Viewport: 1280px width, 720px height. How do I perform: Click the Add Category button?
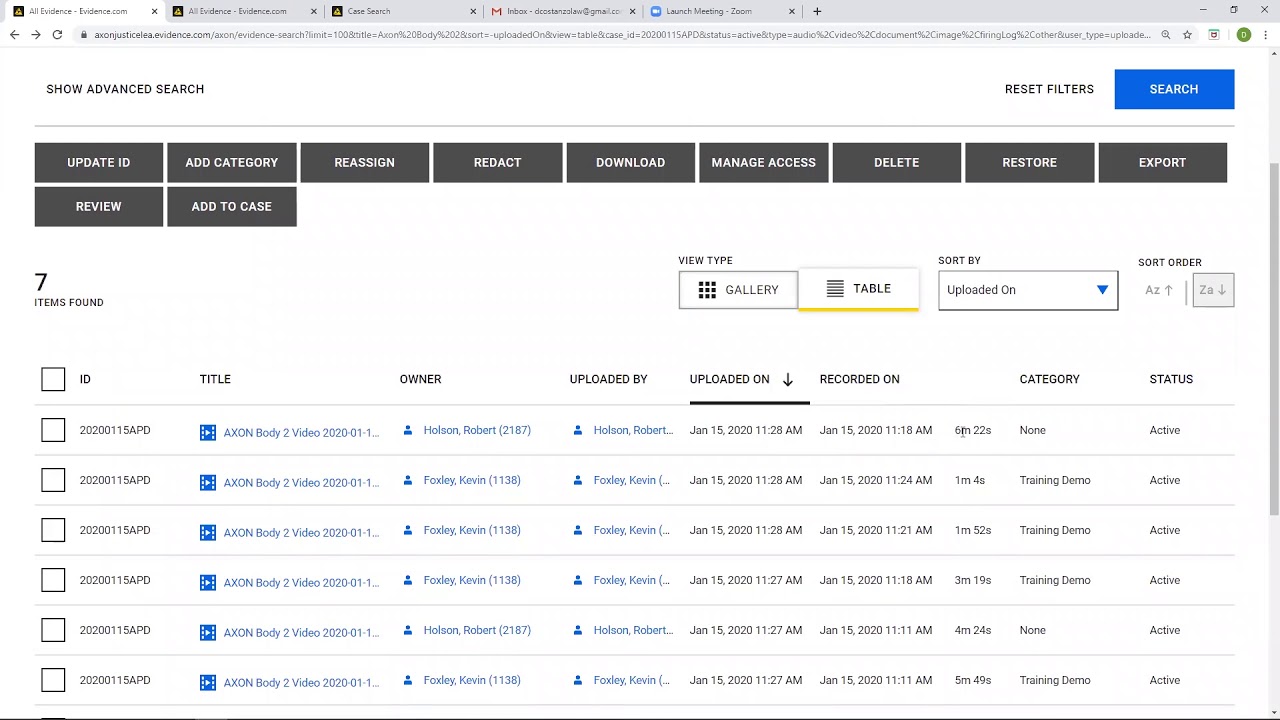232,162
